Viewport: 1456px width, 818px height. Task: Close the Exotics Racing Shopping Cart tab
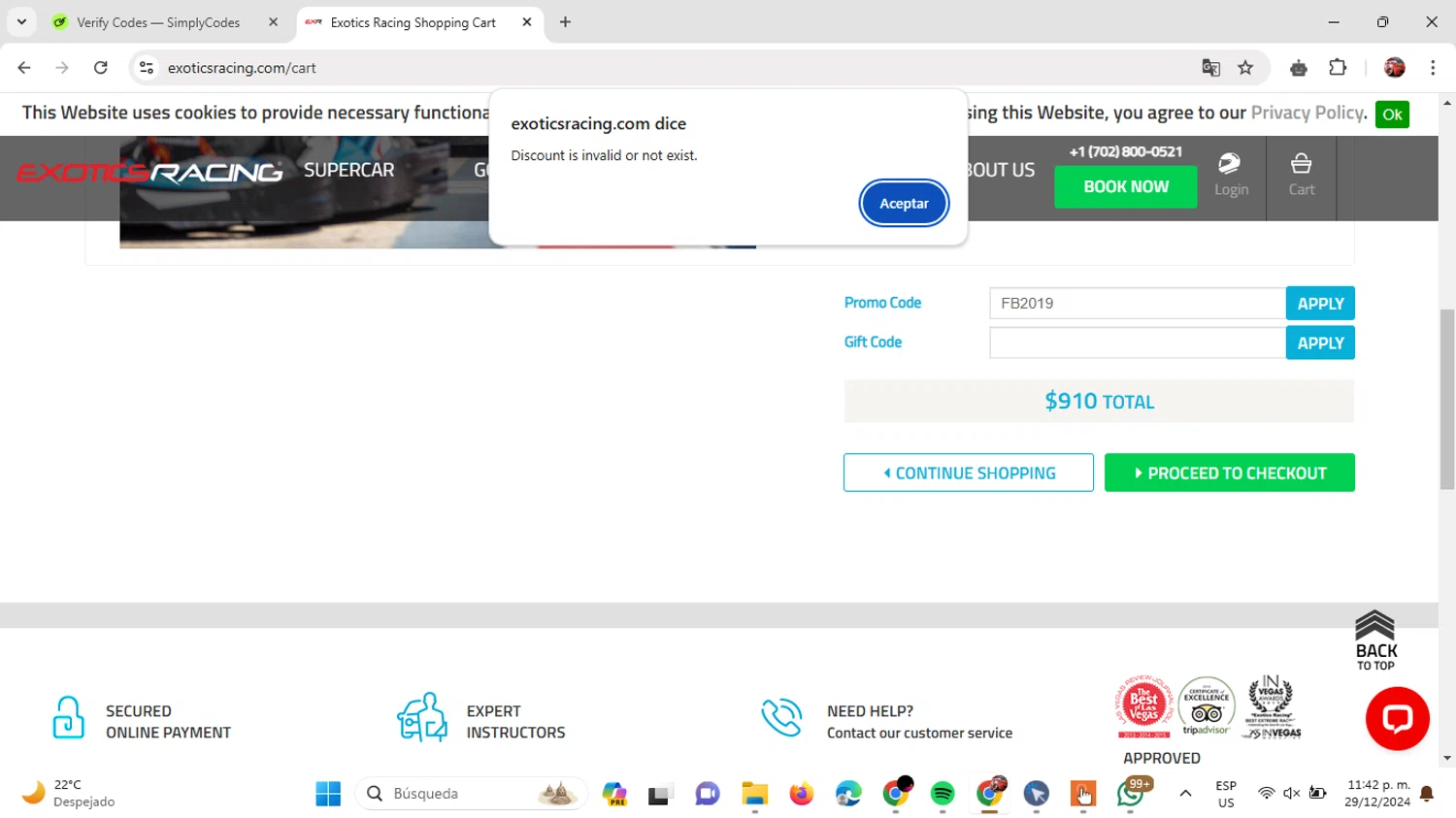[x=527, y=22]
